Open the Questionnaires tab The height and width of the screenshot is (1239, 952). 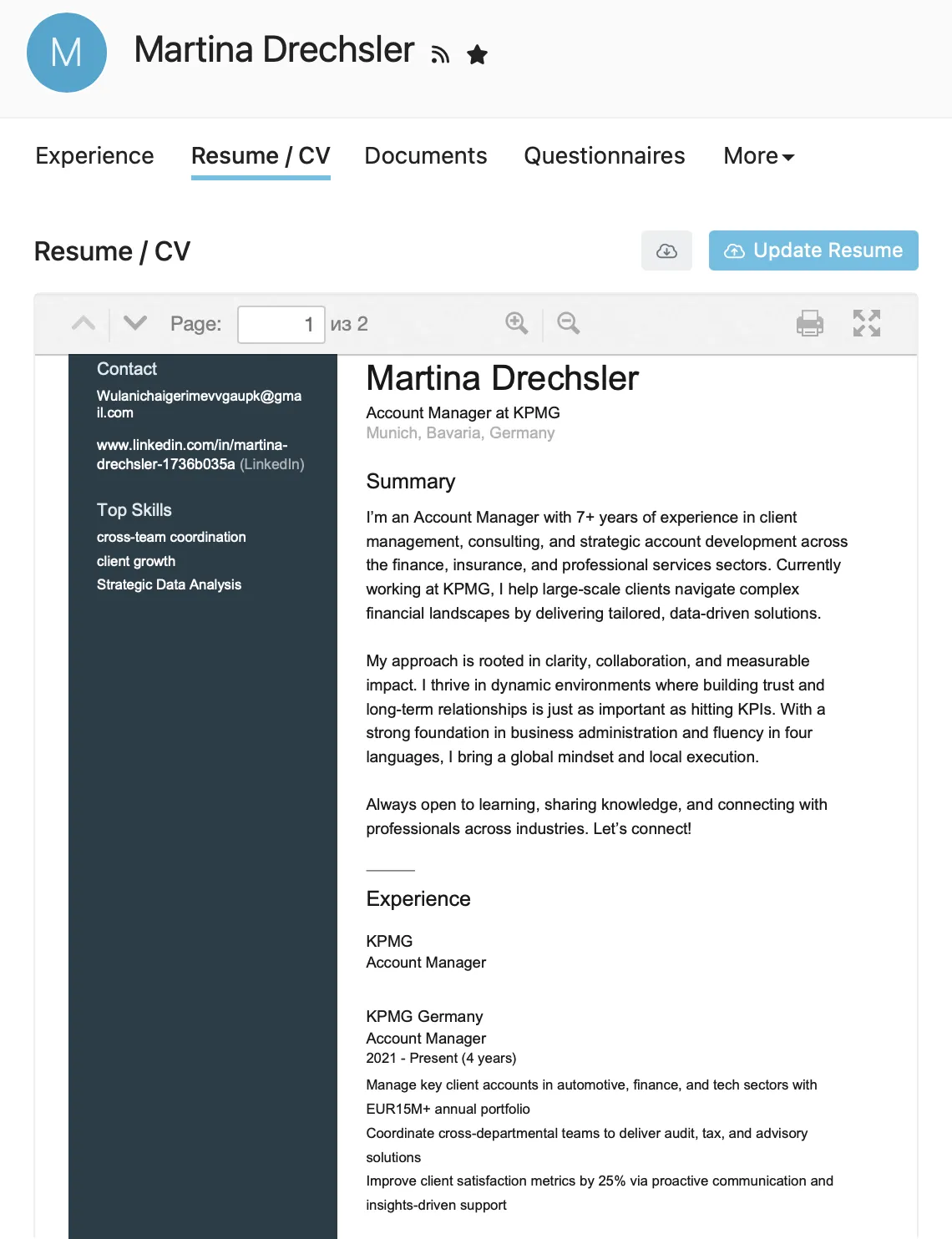(x=604, y=156)
